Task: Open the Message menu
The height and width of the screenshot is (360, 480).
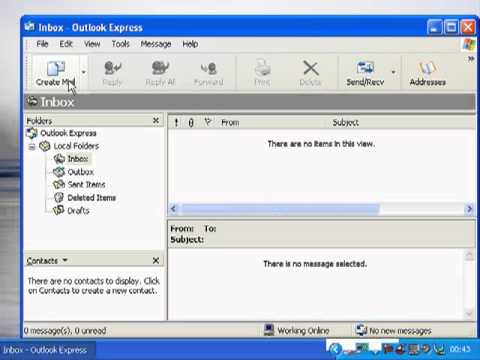Action: [156, 44]
